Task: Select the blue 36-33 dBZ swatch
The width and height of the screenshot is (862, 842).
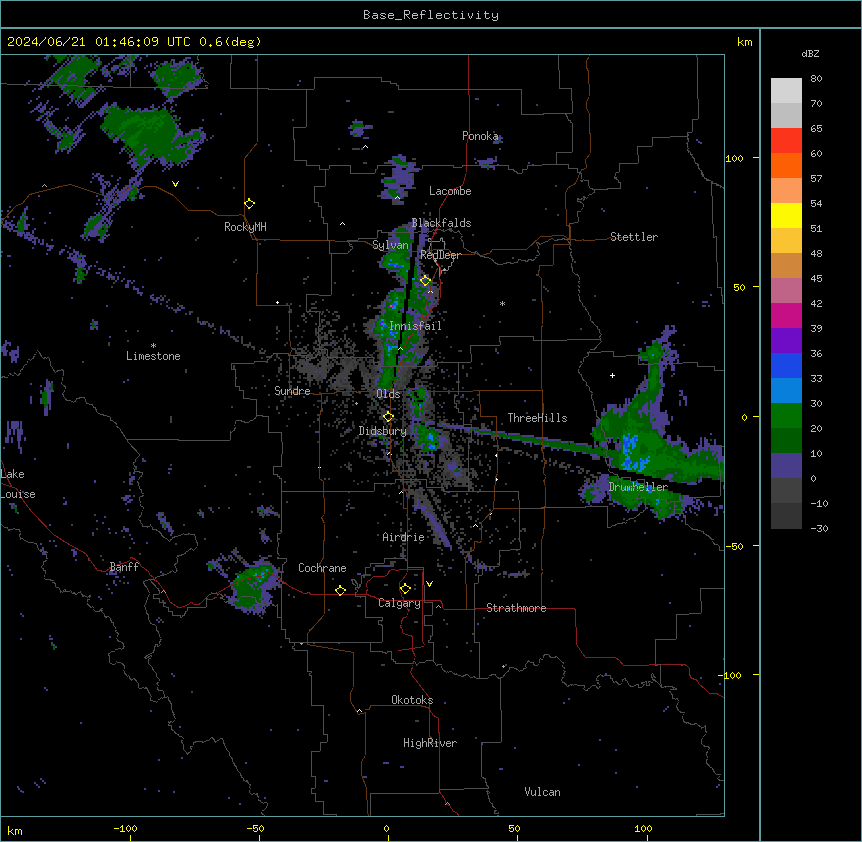Action: tap(786, 365)
